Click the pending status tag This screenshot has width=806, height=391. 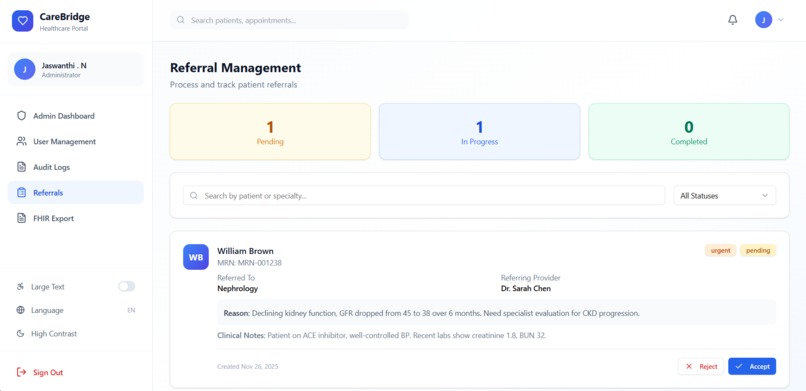pos(758,250)
